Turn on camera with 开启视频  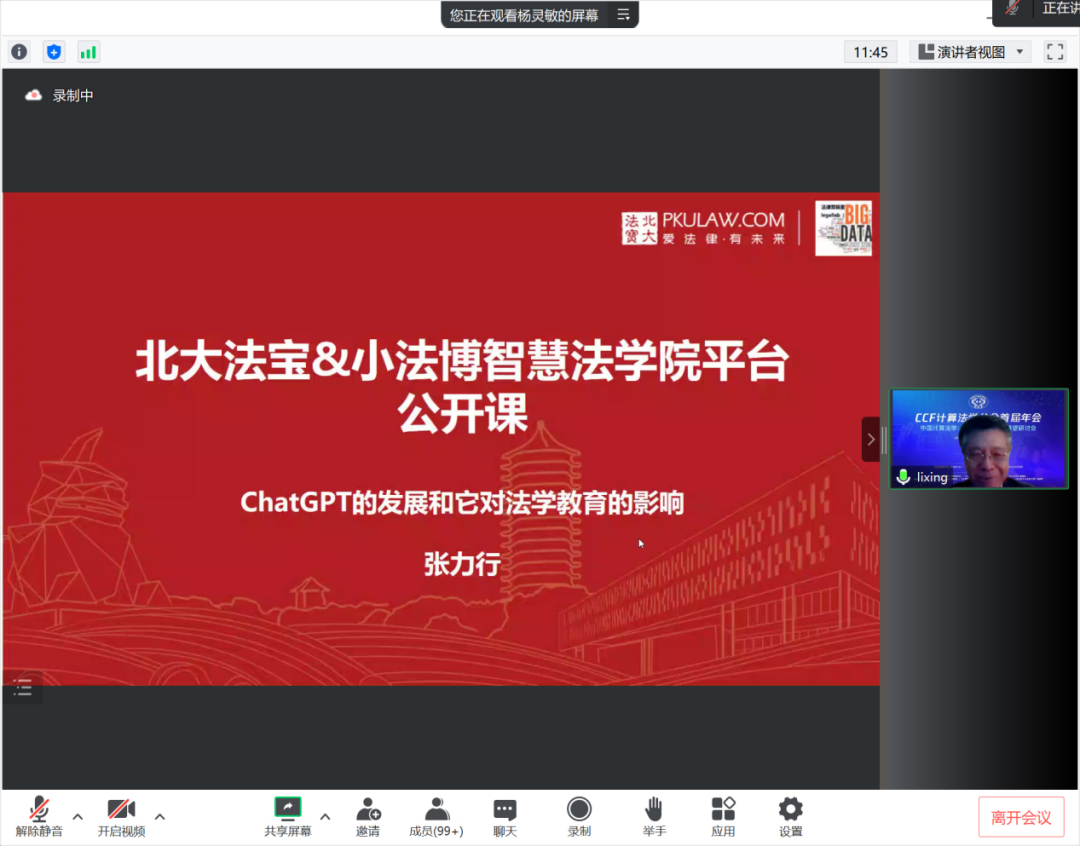pyautogui.click(x=121, y=817)
